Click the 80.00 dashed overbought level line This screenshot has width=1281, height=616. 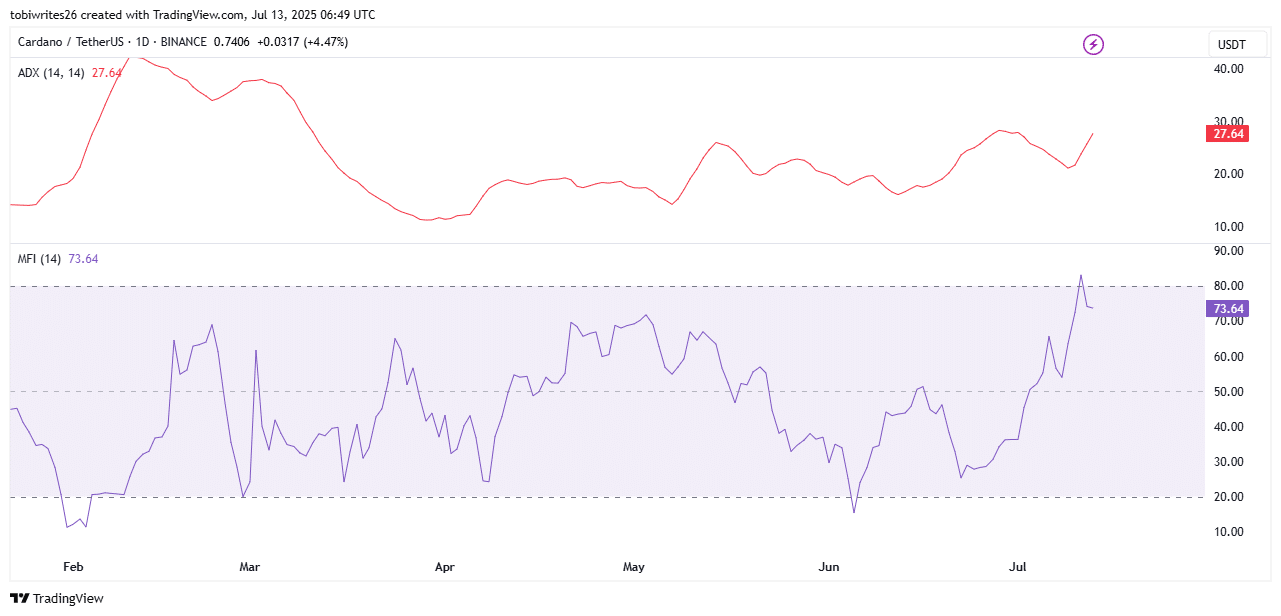pyautogui.click(x=600, y=288)
